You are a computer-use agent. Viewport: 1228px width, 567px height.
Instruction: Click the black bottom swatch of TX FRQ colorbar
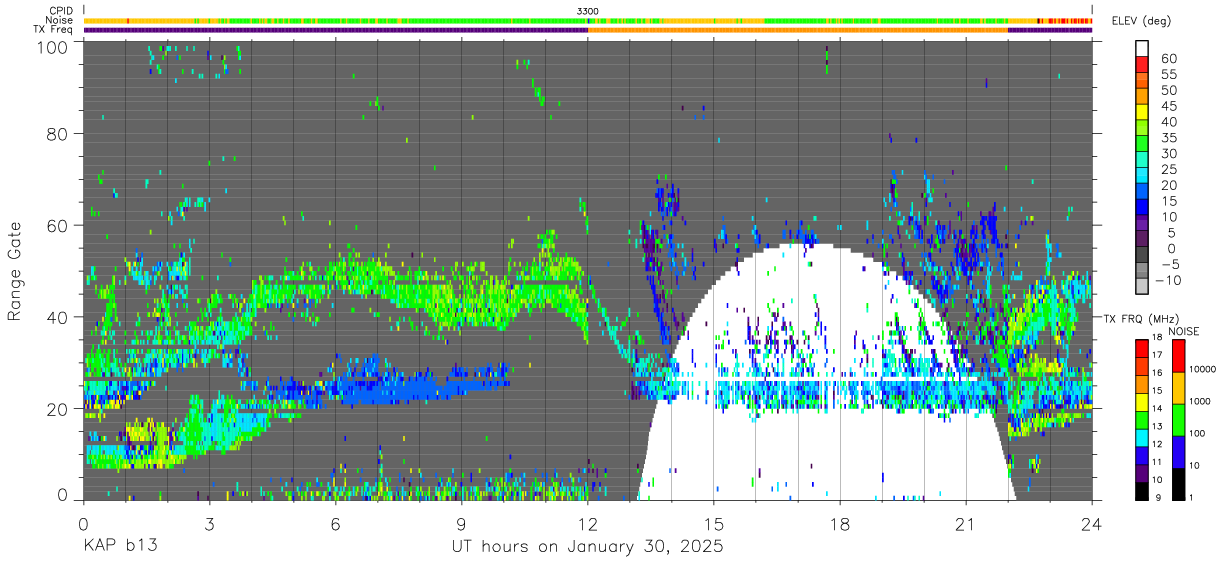pos(1142,489)
